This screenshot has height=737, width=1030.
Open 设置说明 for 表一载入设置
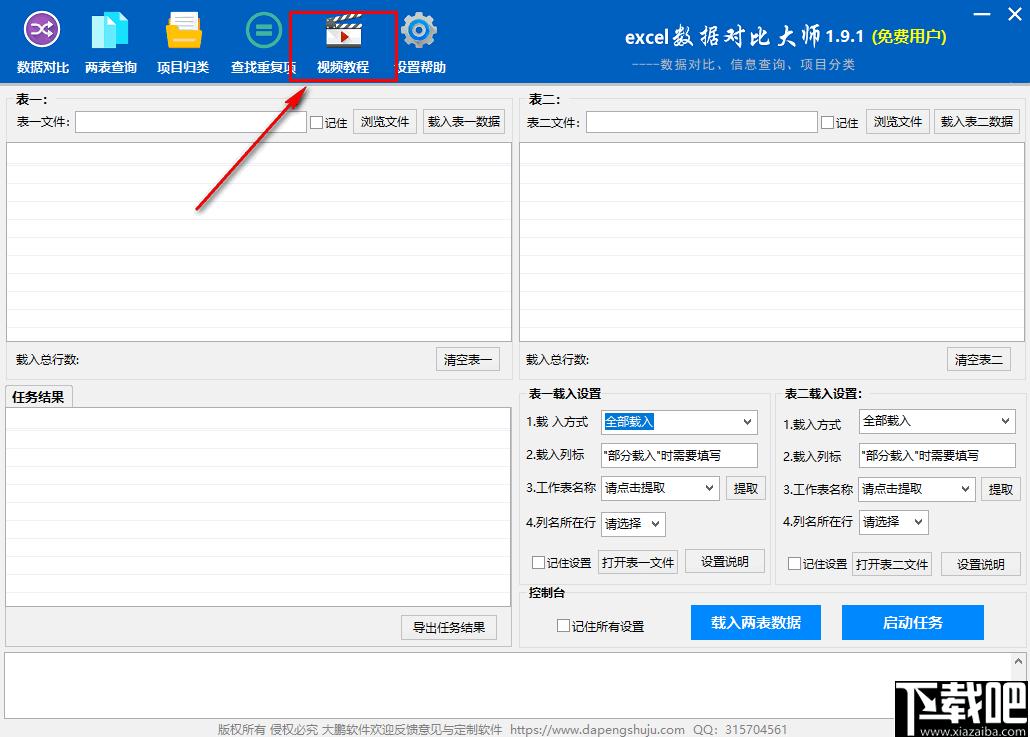pos(725,562)
